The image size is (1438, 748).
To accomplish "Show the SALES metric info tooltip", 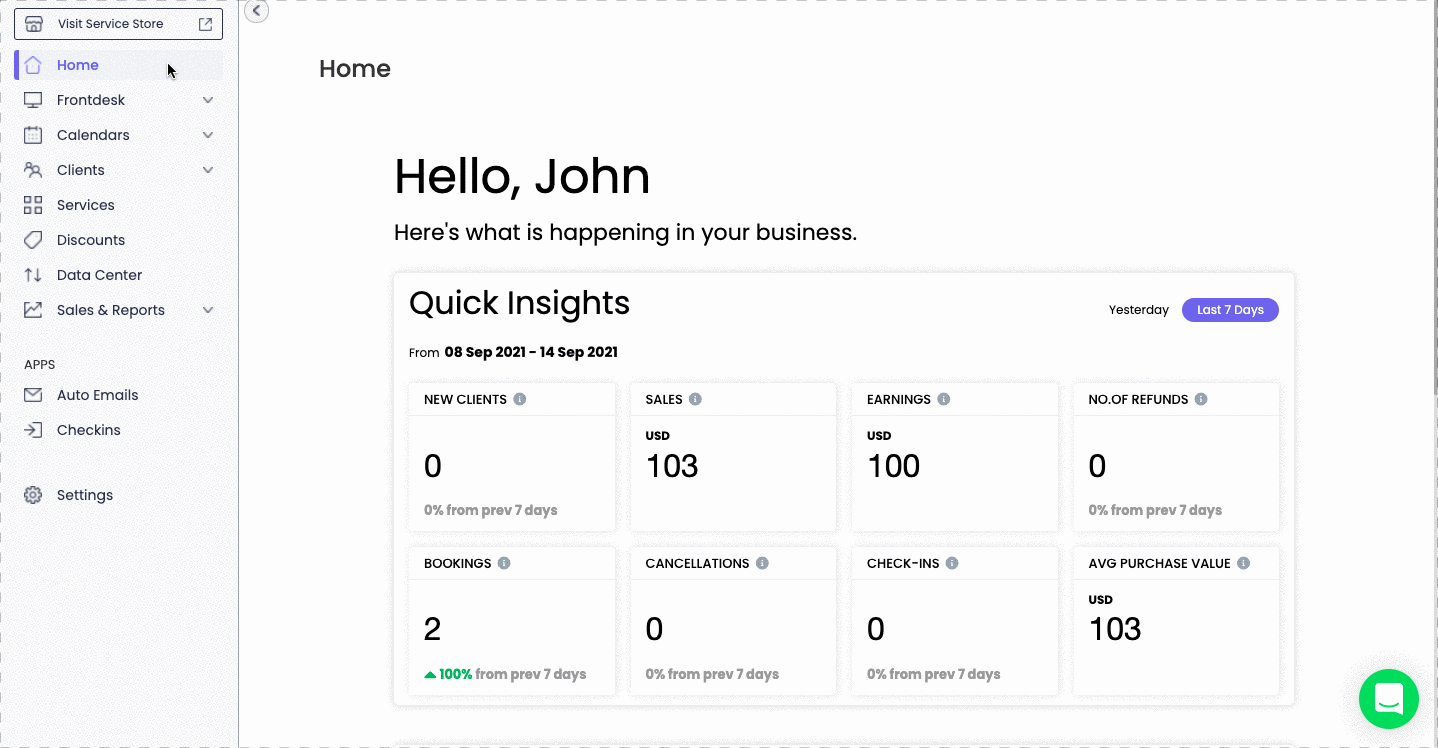I will pos(697,399).
